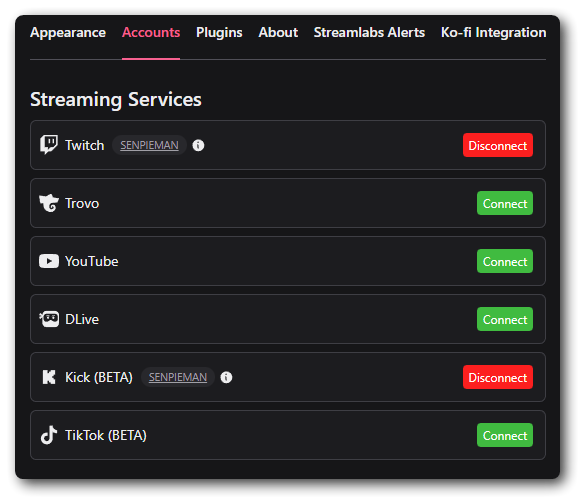Click the TikTok (BETA) label
Screen dimensions: 580x499
106,435
